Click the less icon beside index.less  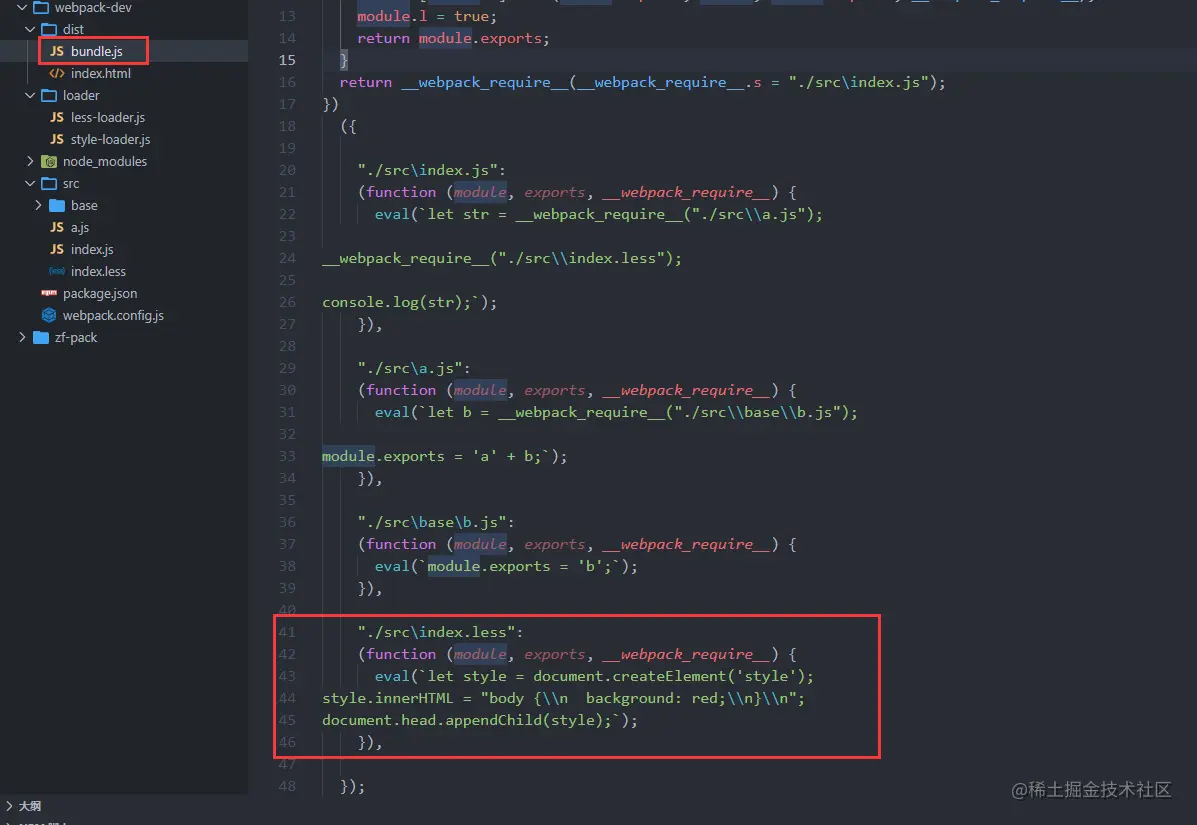56,272
